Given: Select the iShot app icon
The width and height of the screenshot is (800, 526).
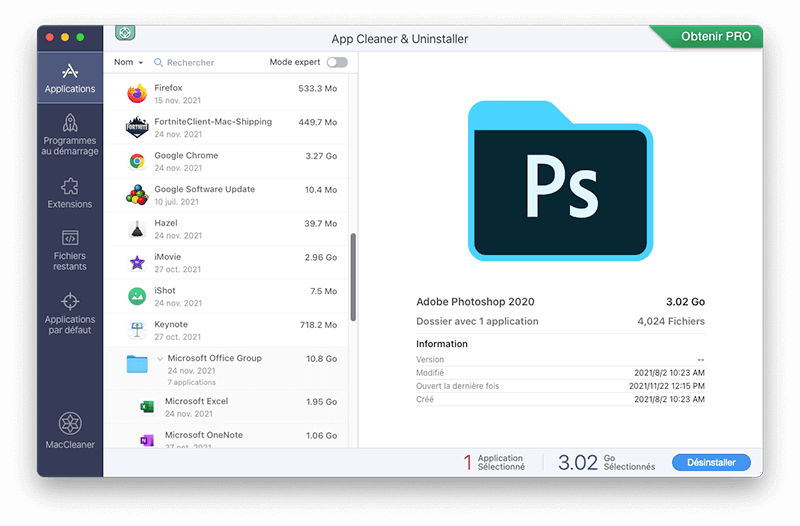Looking at the screenshot, I should [x=137, y=296].
